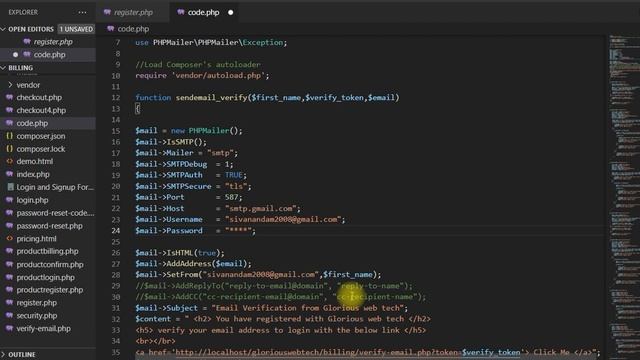Click the PHP icon beside security.php
The height and width of the screenshot is (360, 640).
(9, 316)
